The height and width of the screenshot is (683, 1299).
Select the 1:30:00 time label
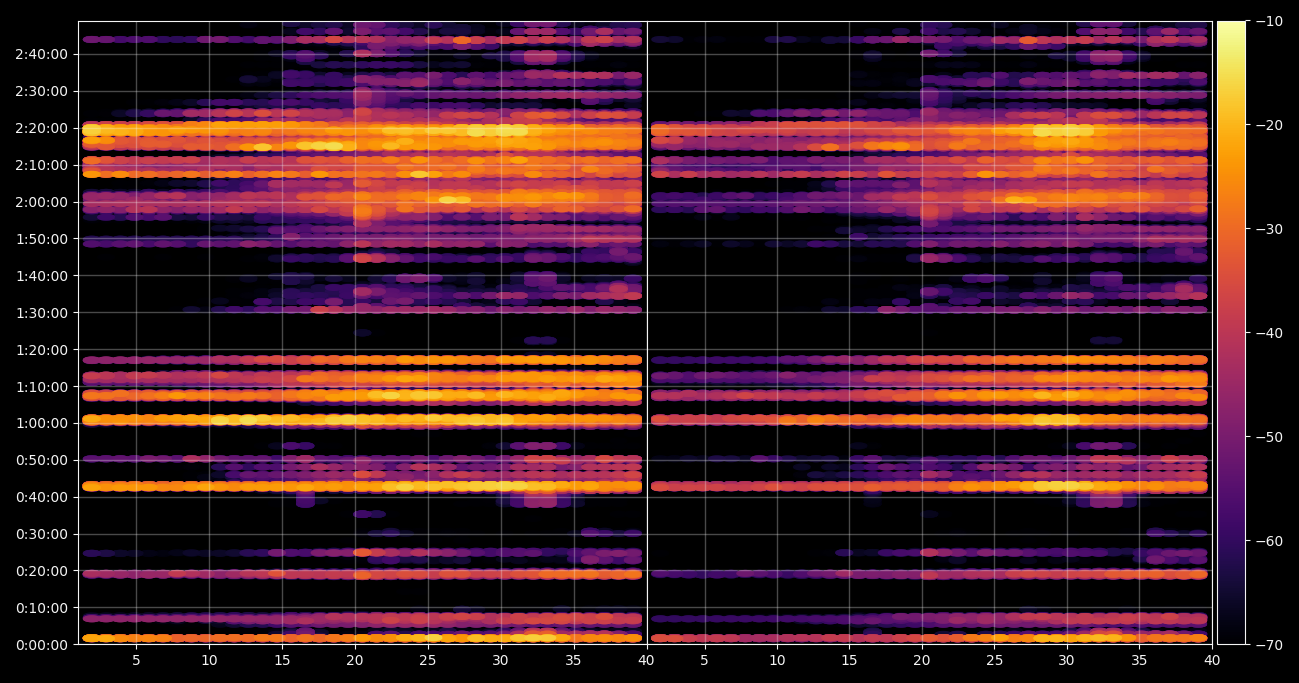43,313
